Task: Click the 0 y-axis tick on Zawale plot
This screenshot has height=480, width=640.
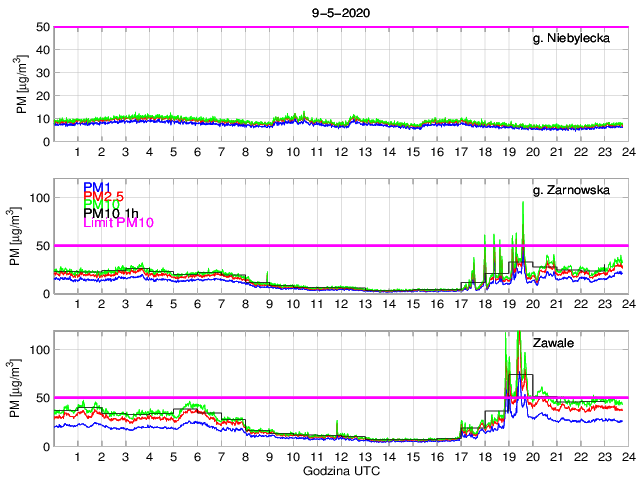Action: click(43, 445)
